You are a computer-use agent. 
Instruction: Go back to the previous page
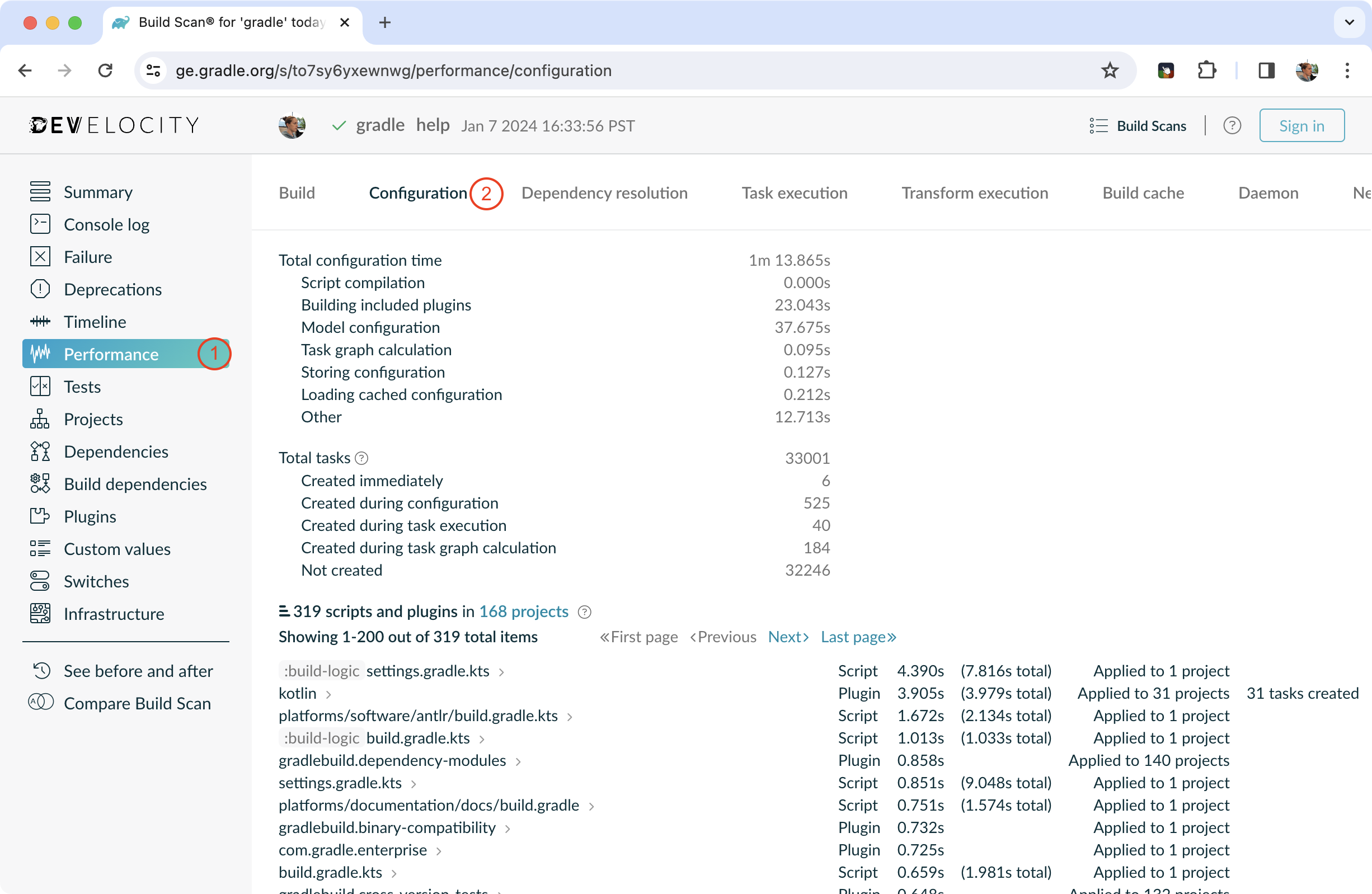click(25, 70)
